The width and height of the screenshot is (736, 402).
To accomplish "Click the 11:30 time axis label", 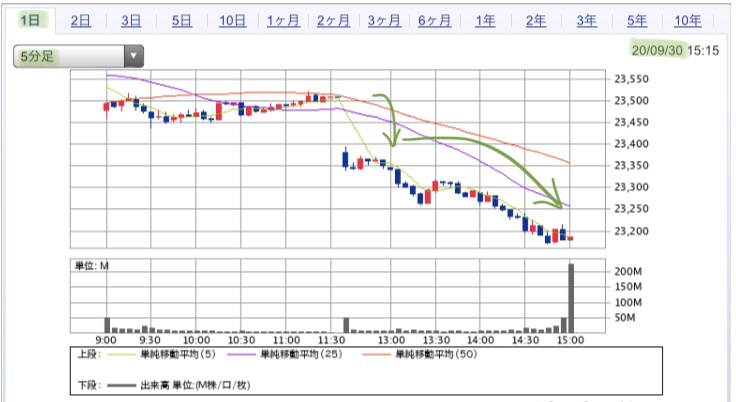I will pyautogui.click(x=331, y=340).
